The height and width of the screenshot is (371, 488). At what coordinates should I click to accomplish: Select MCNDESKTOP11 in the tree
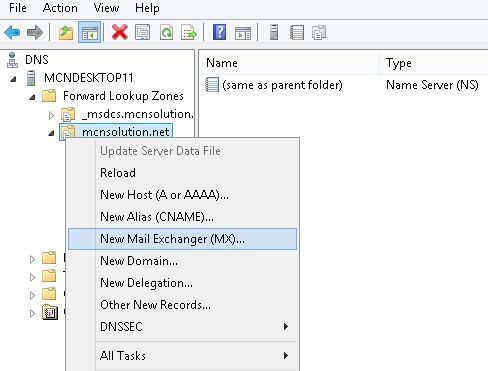tap(89, 78)
